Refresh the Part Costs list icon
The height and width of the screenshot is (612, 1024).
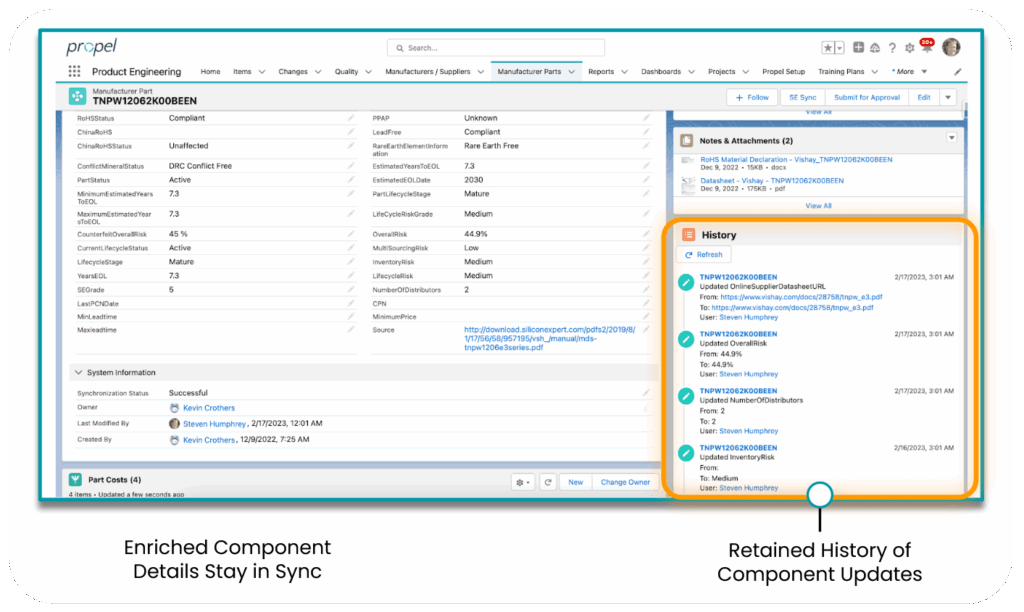click(x=548, y=482)
